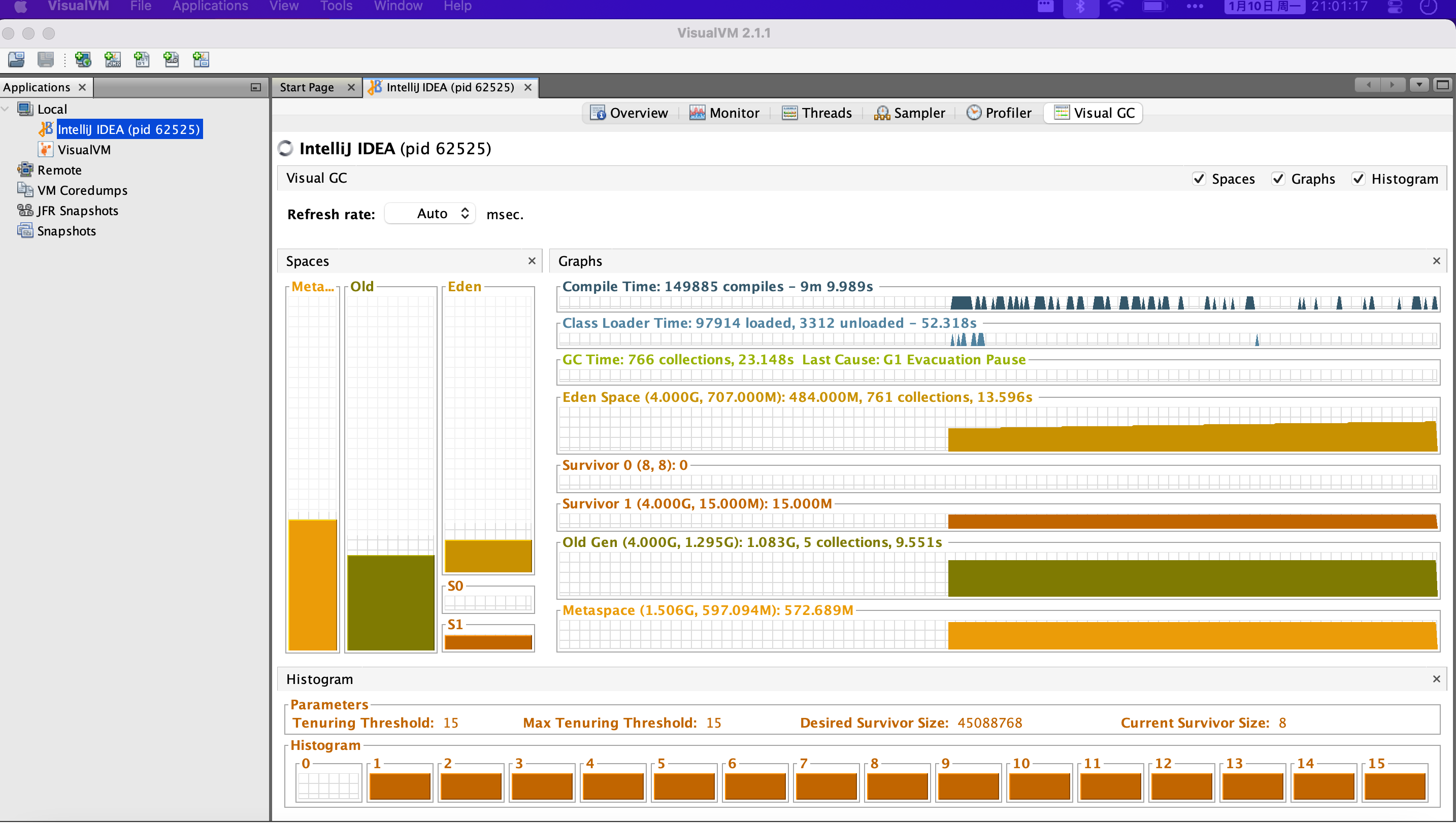
Task: Click the Add Application Snapshot toolbar icon
Action: pos(201,59)
